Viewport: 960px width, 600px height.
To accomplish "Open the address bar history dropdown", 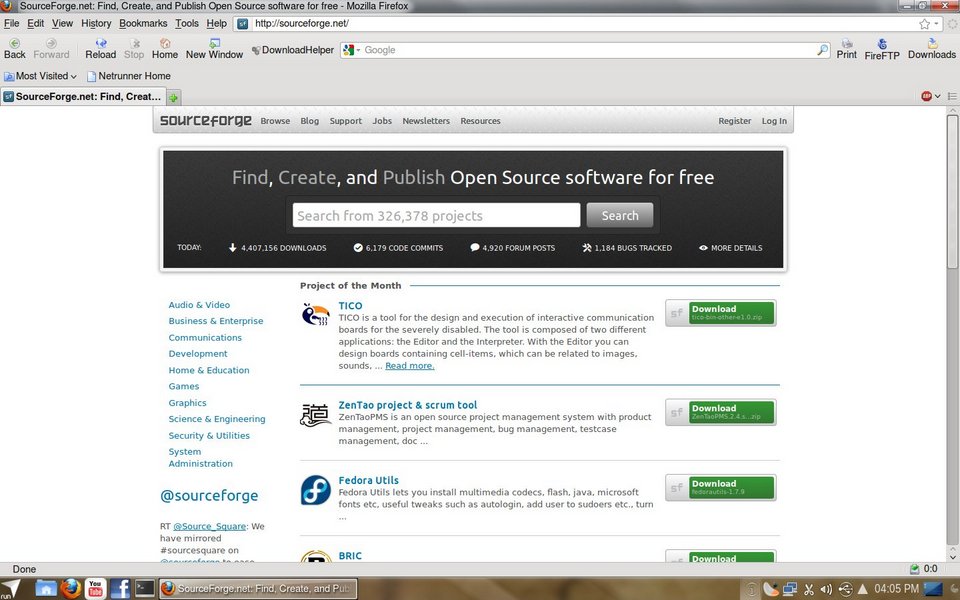I will click(x=937, y=24).
